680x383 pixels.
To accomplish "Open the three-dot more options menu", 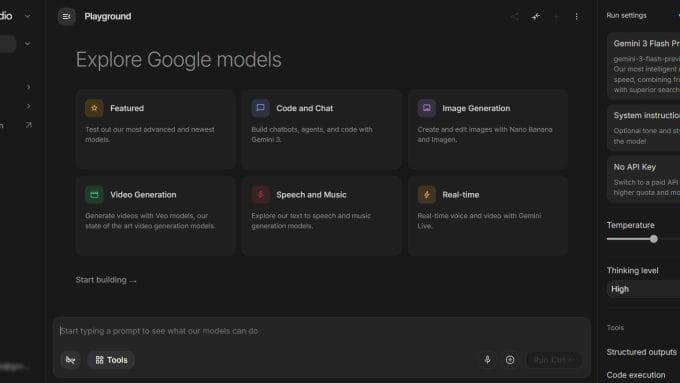I will click(x=576, y=16).
